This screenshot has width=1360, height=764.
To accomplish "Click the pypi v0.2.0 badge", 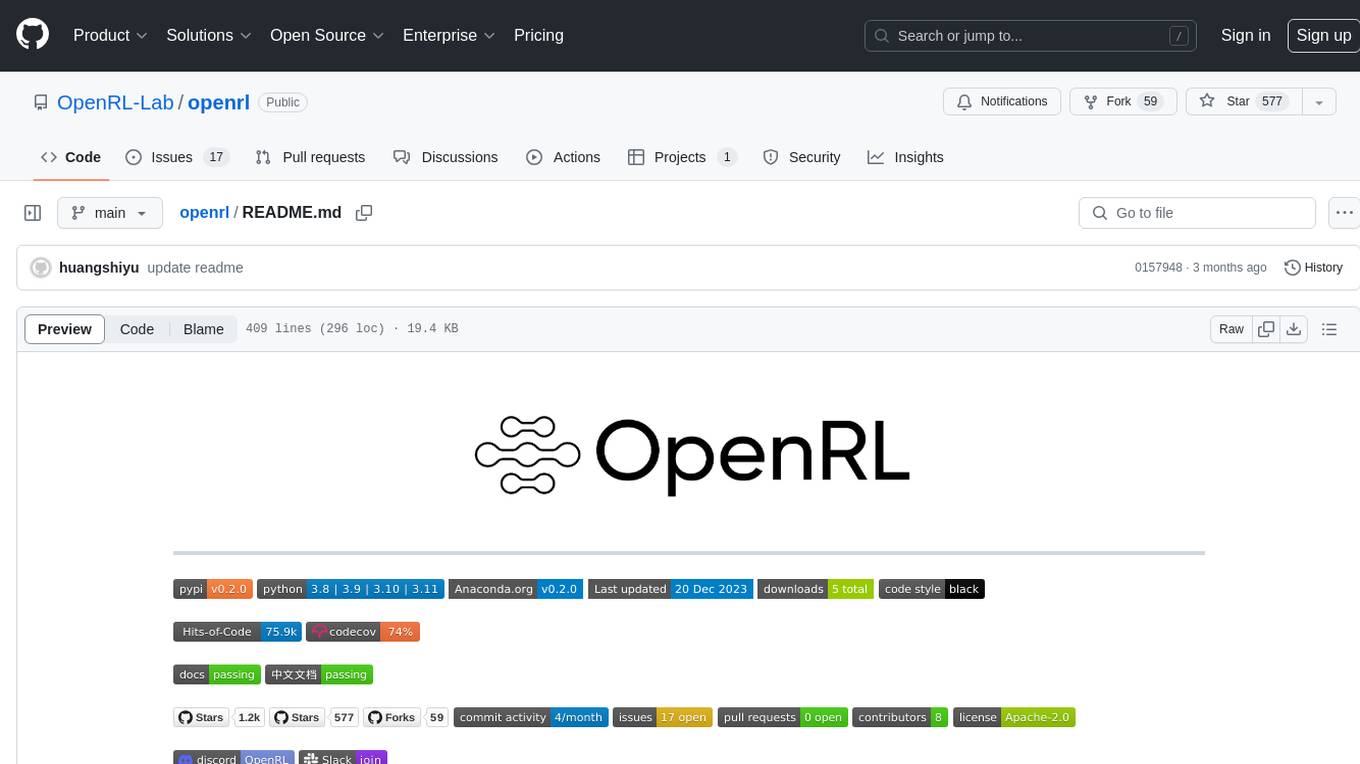I will 212,589.
